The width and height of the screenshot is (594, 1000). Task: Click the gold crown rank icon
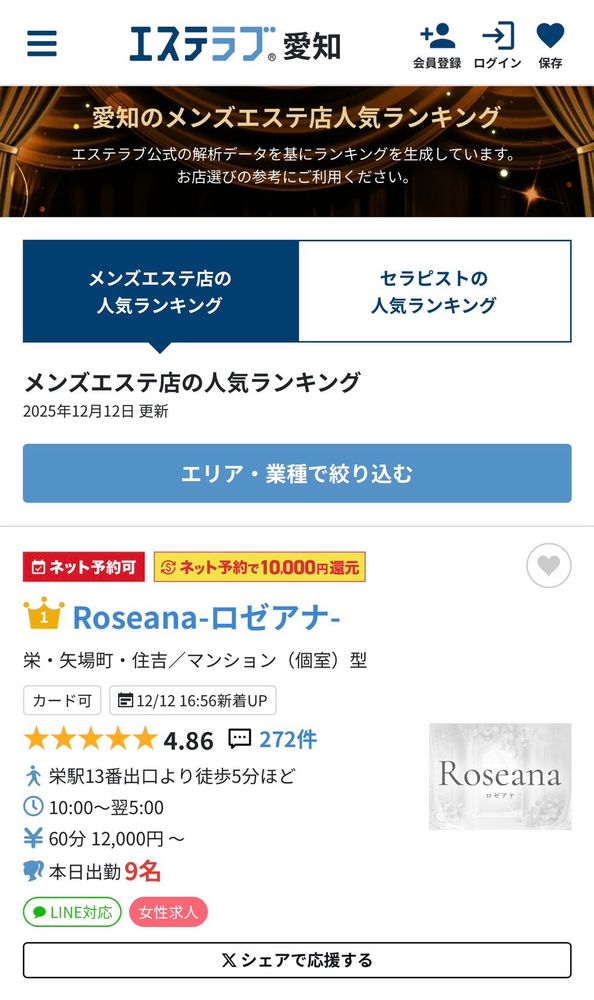tap(44, 614)
